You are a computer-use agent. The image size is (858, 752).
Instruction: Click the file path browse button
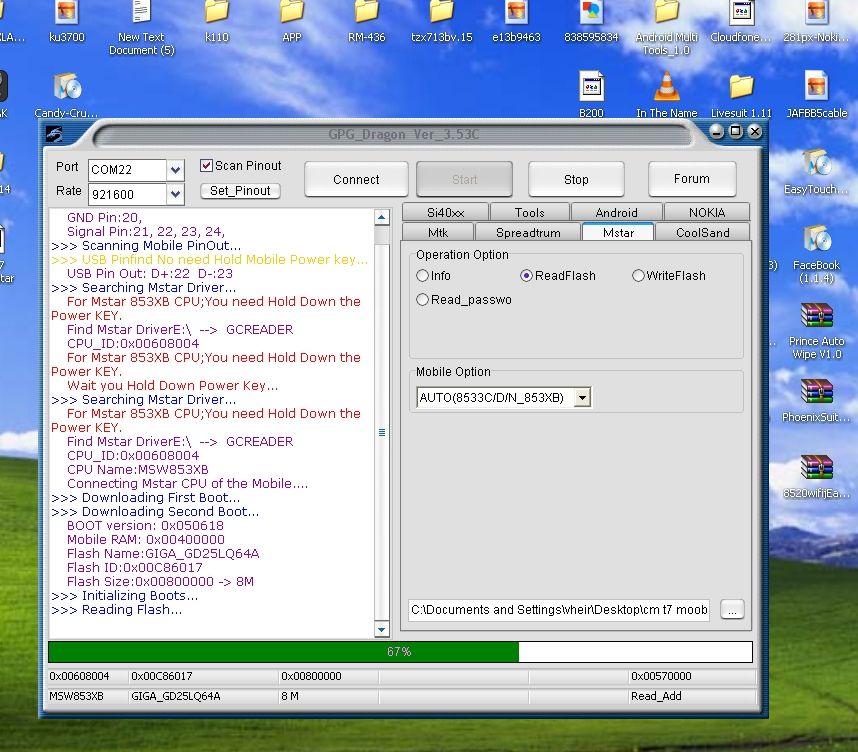[732, 609]
